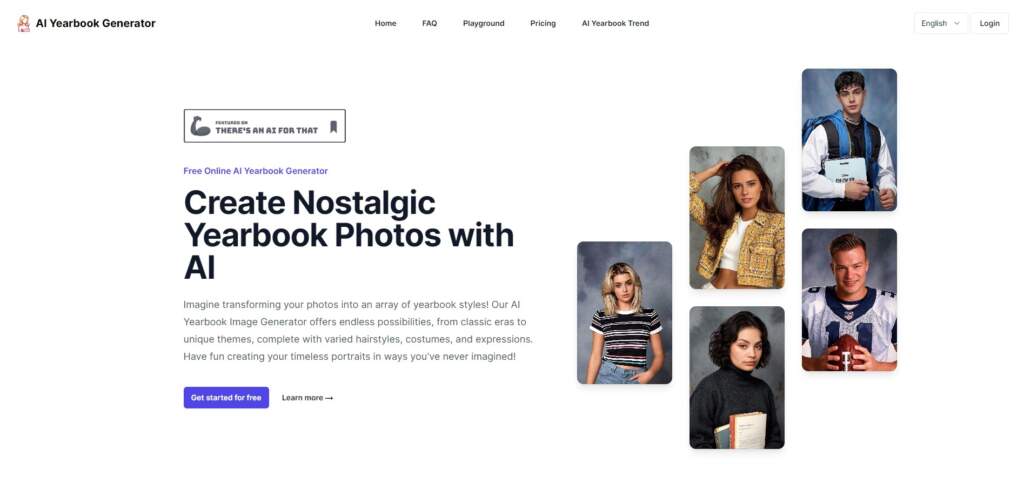
Task: Open the yellow tweed jacket portrait
Action: click(737, 218)
